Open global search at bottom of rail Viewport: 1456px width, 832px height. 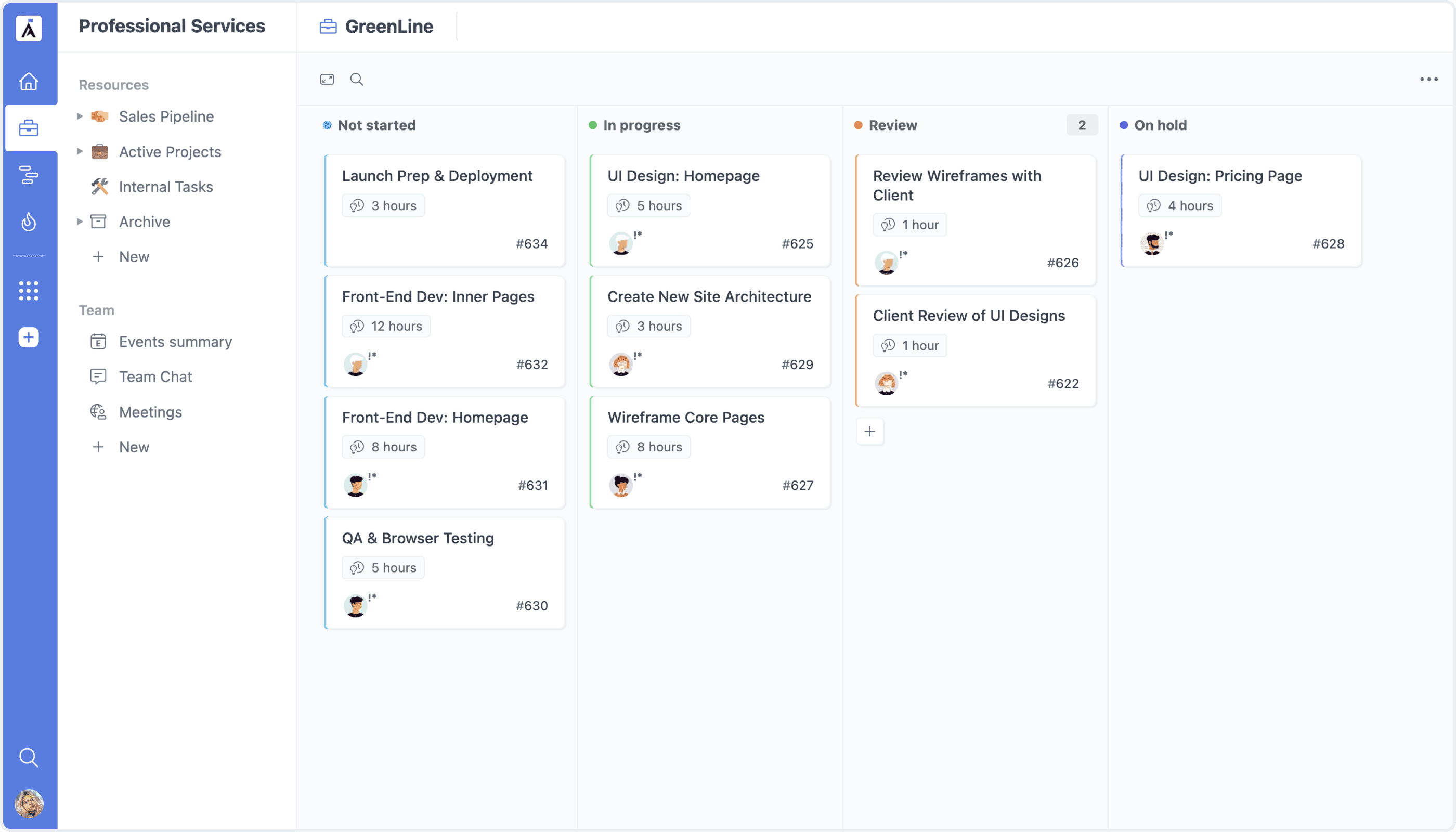coord(29,757)
